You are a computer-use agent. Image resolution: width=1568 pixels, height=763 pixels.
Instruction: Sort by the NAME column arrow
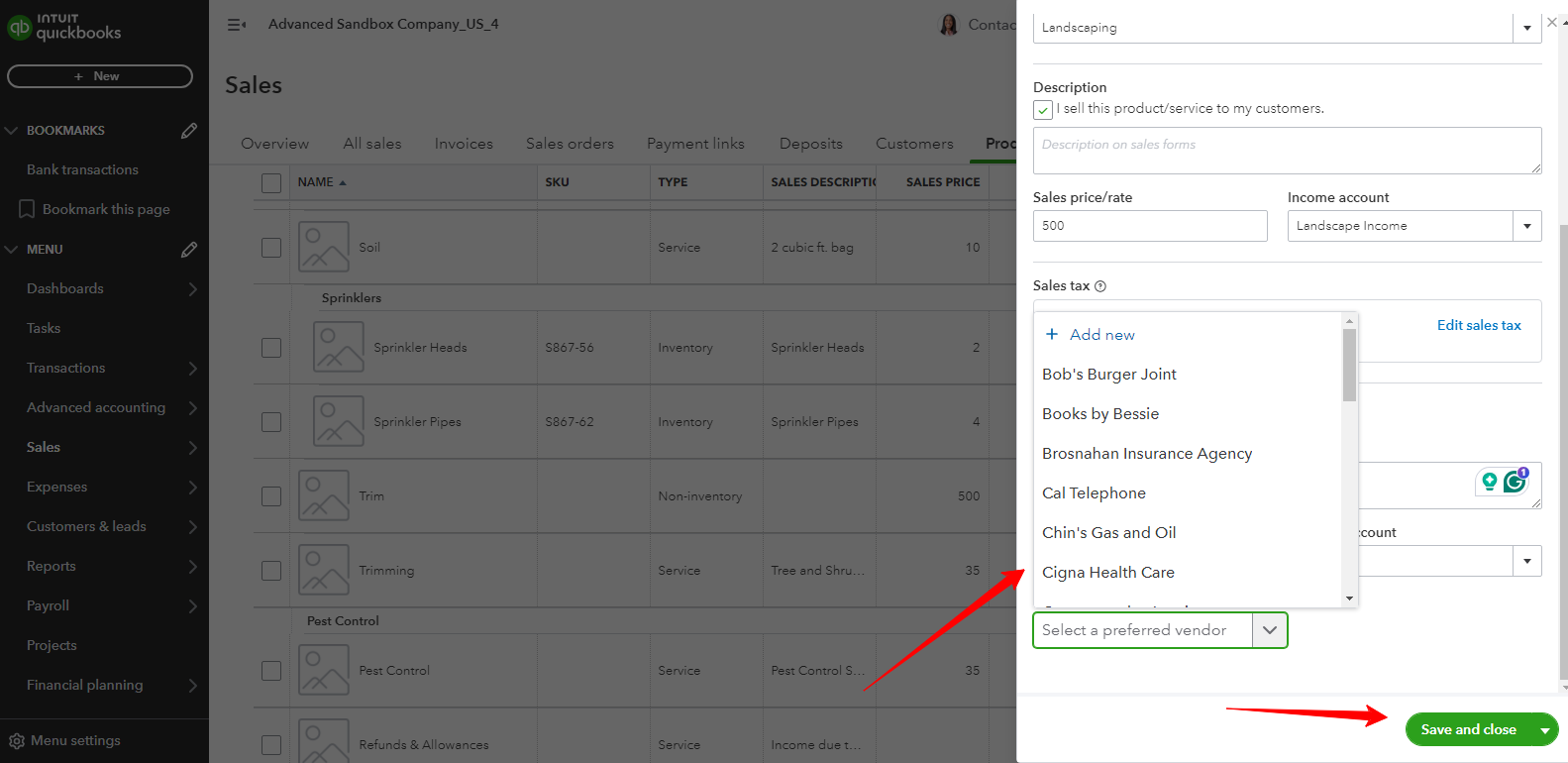point(343,182)
